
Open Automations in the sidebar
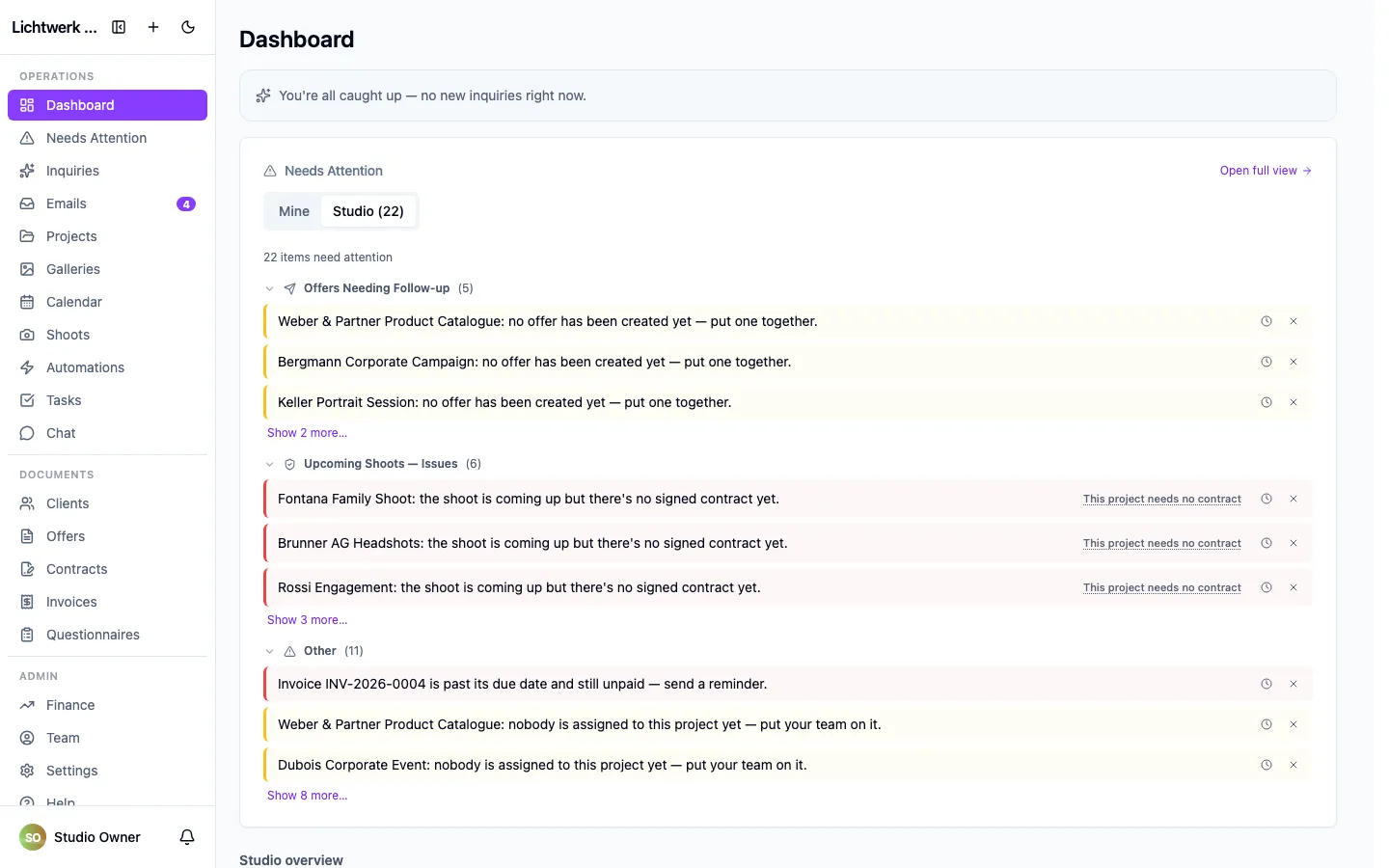(x=107, y=367)
